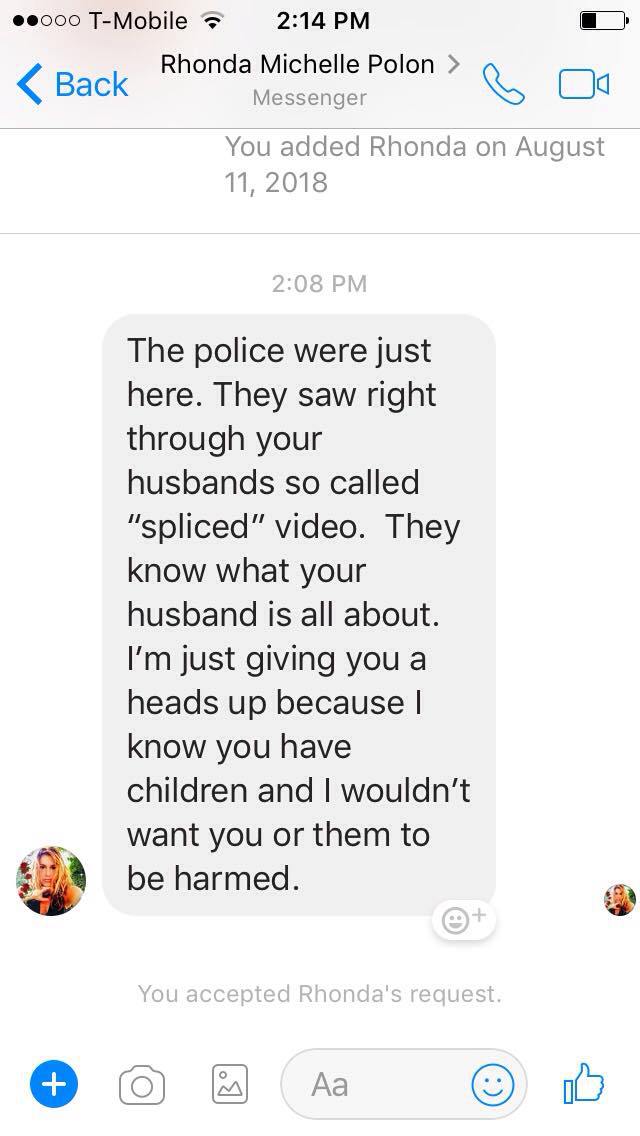Tap the small seen-receipt avatar at right

[x=620, y=900]
